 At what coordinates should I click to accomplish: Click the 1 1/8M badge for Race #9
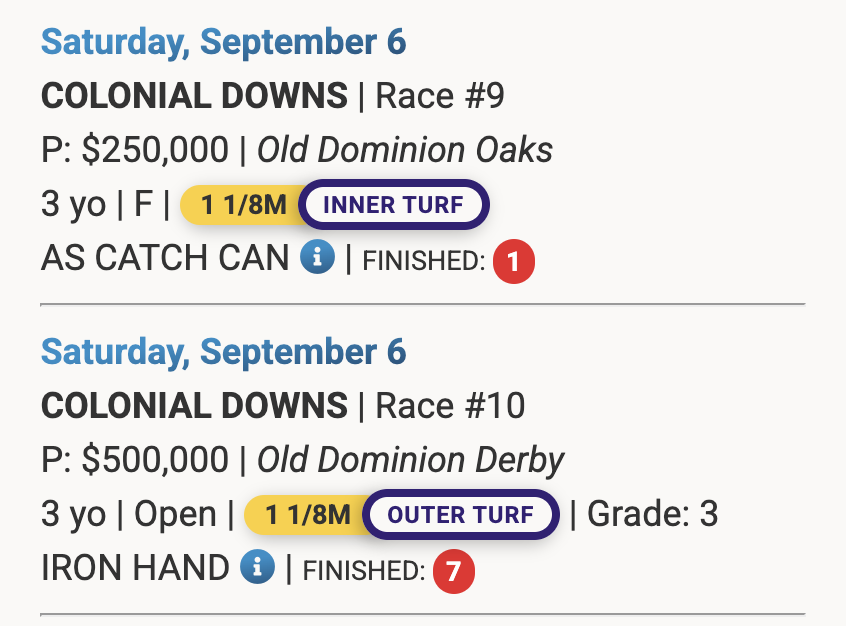243,206
